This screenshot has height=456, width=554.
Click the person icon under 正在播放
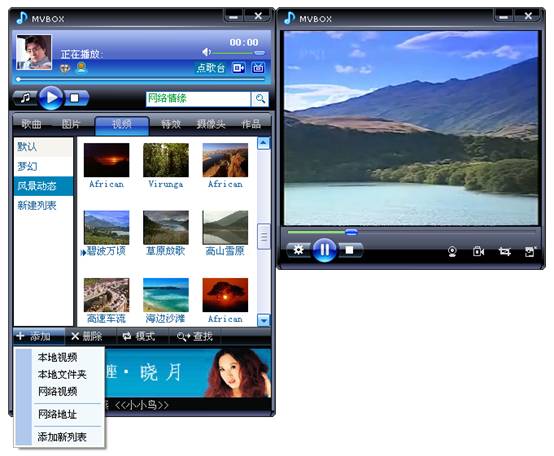[82, 67]
